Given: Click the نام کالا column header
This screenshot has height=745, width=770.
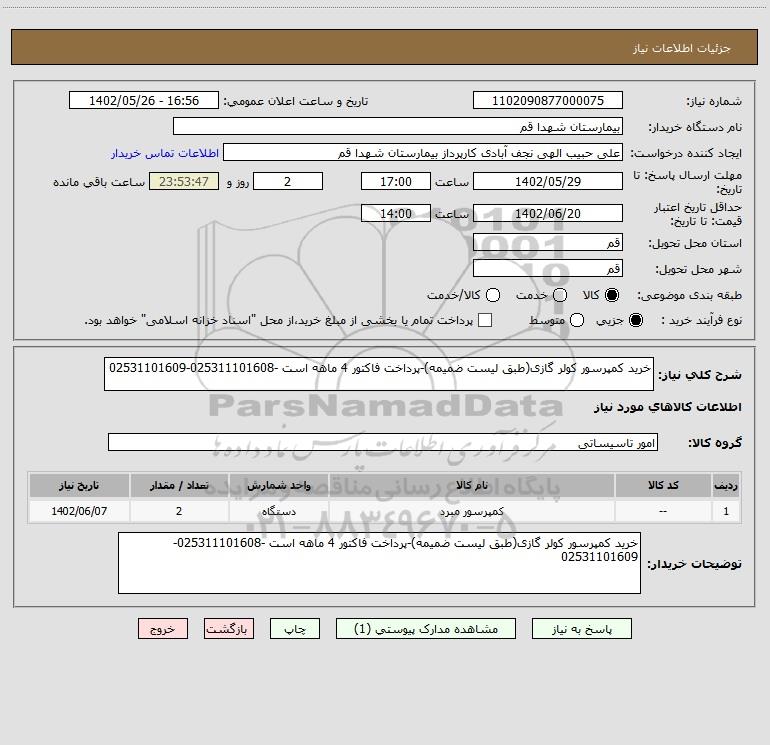Looking at the screenshot, I should coord(472,485).
